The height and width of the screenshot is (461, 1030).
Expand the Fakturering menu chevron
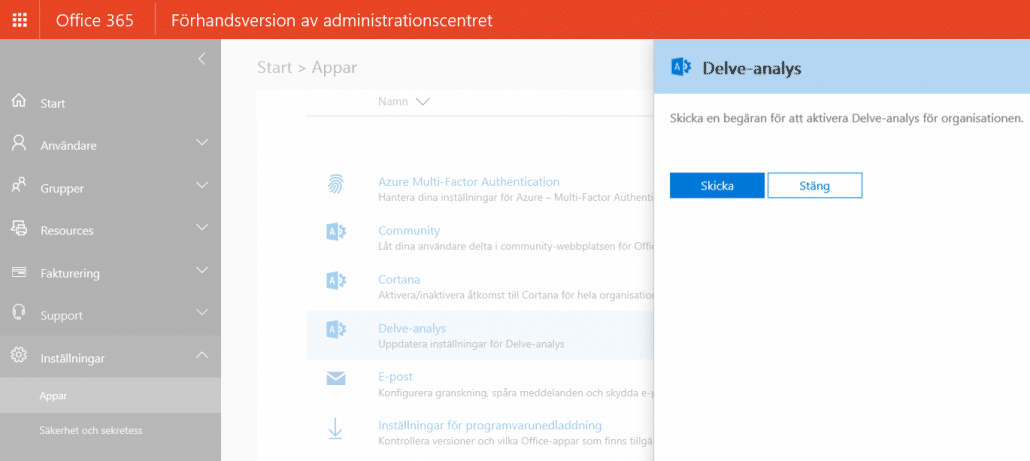[x=202, y=270]
